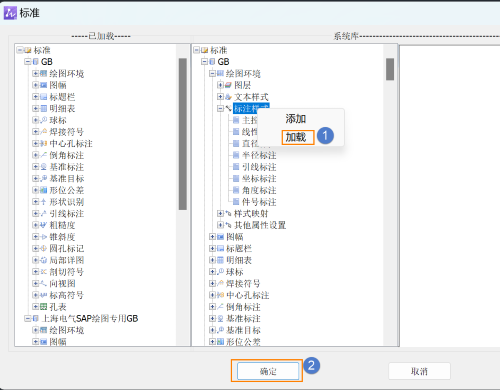Click the 球标 icon in loaded panel
The width and height of the screenshot is (500, 390).
pyautogui.click(x=44, y=120)
